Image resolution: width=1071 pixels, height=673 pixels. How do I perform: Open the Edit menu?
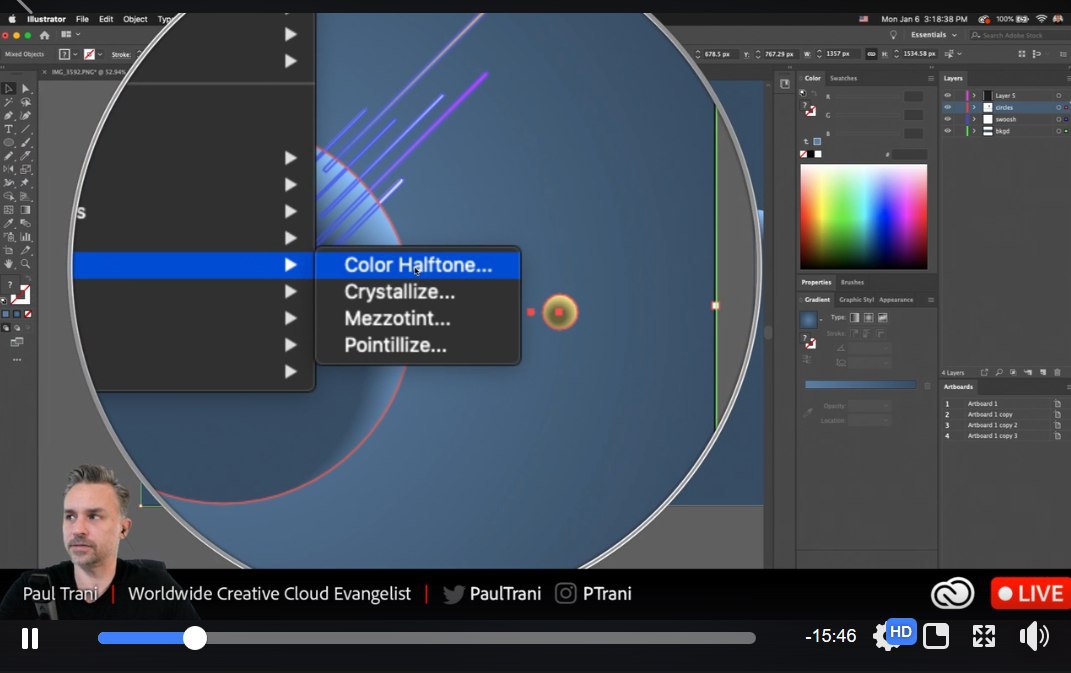106,19
